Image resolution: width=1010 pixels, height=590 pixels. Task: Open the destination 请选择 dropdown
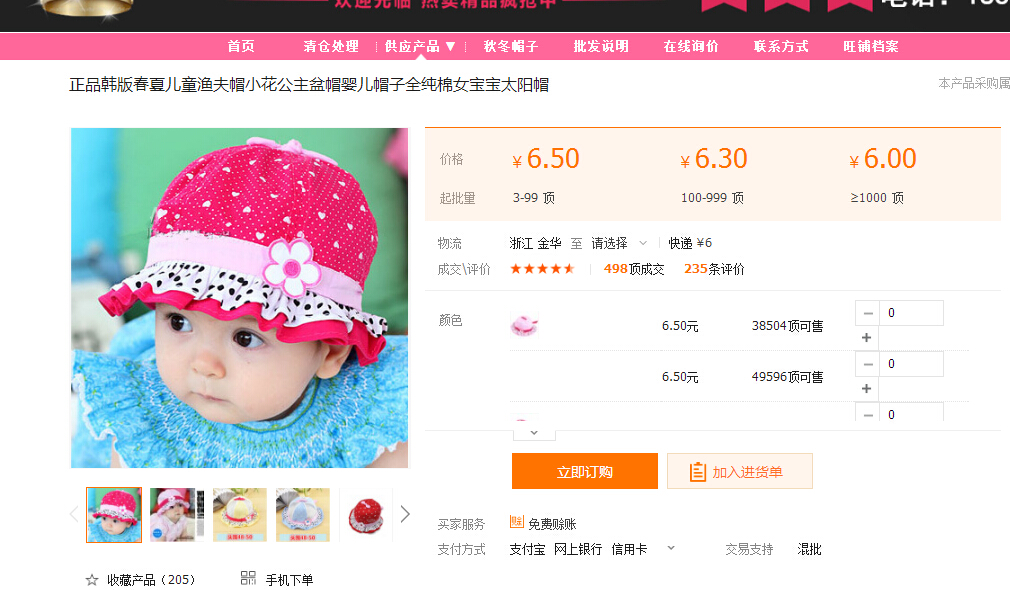click(x=619, y=243)
